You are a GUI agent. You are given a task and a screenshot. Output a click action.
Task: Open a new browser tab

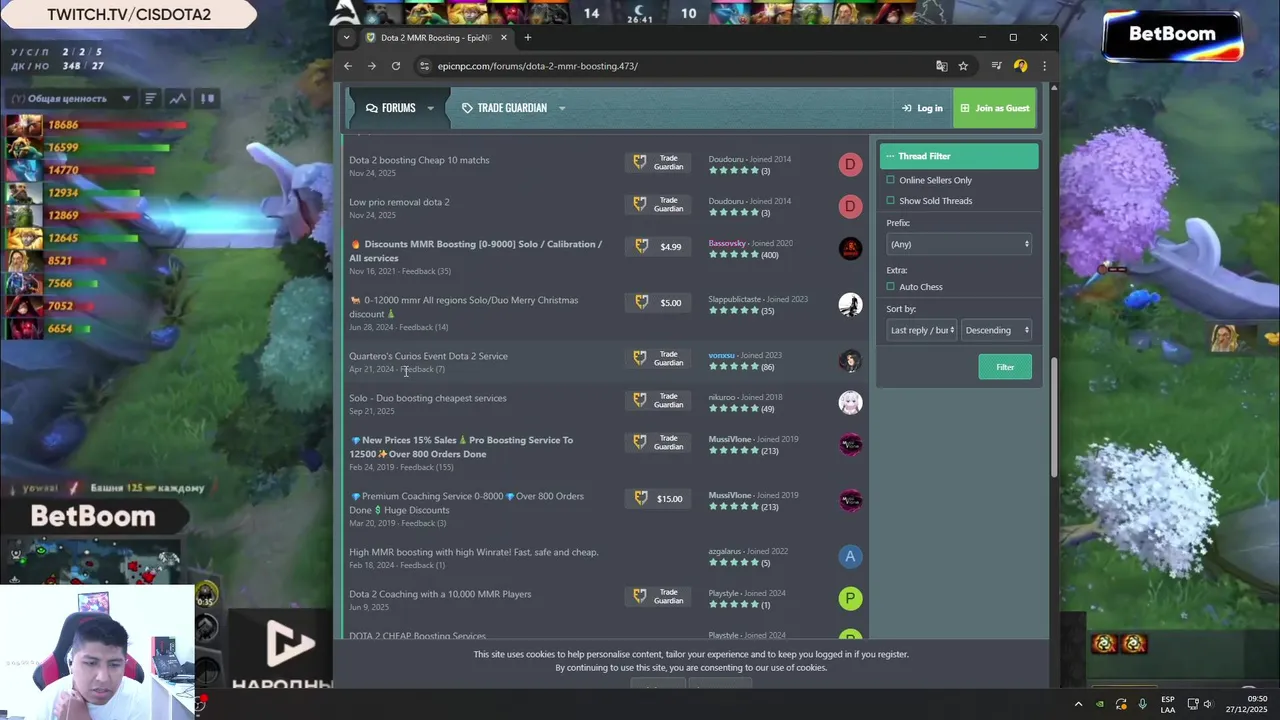tap(528, 38)
